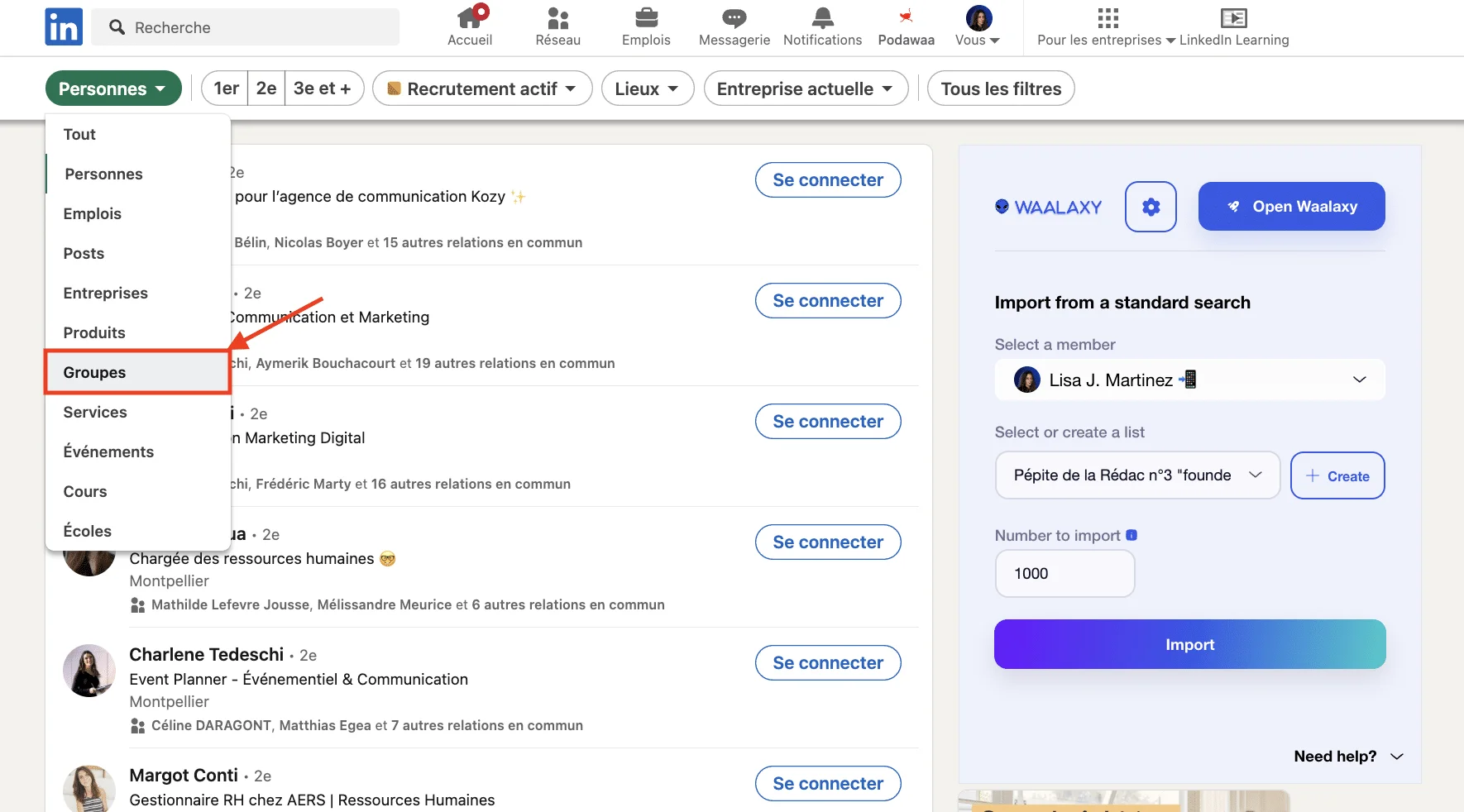Viewport: 1464px width, 812px height.
Task: View Charlene Tedeschi's 7 autres relations en commun
Action: tap(487, 725)
